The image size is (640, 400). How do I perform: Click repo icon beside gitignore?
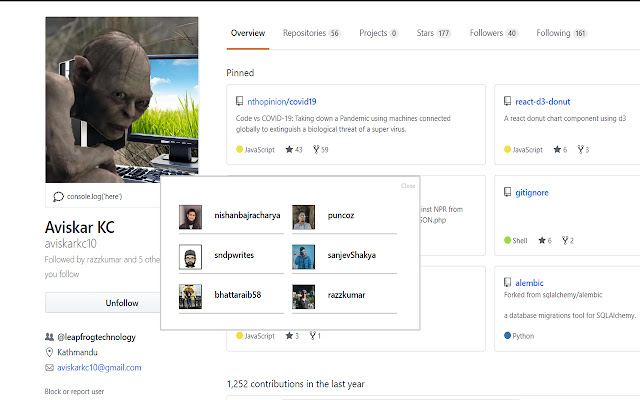pos(507,192)
